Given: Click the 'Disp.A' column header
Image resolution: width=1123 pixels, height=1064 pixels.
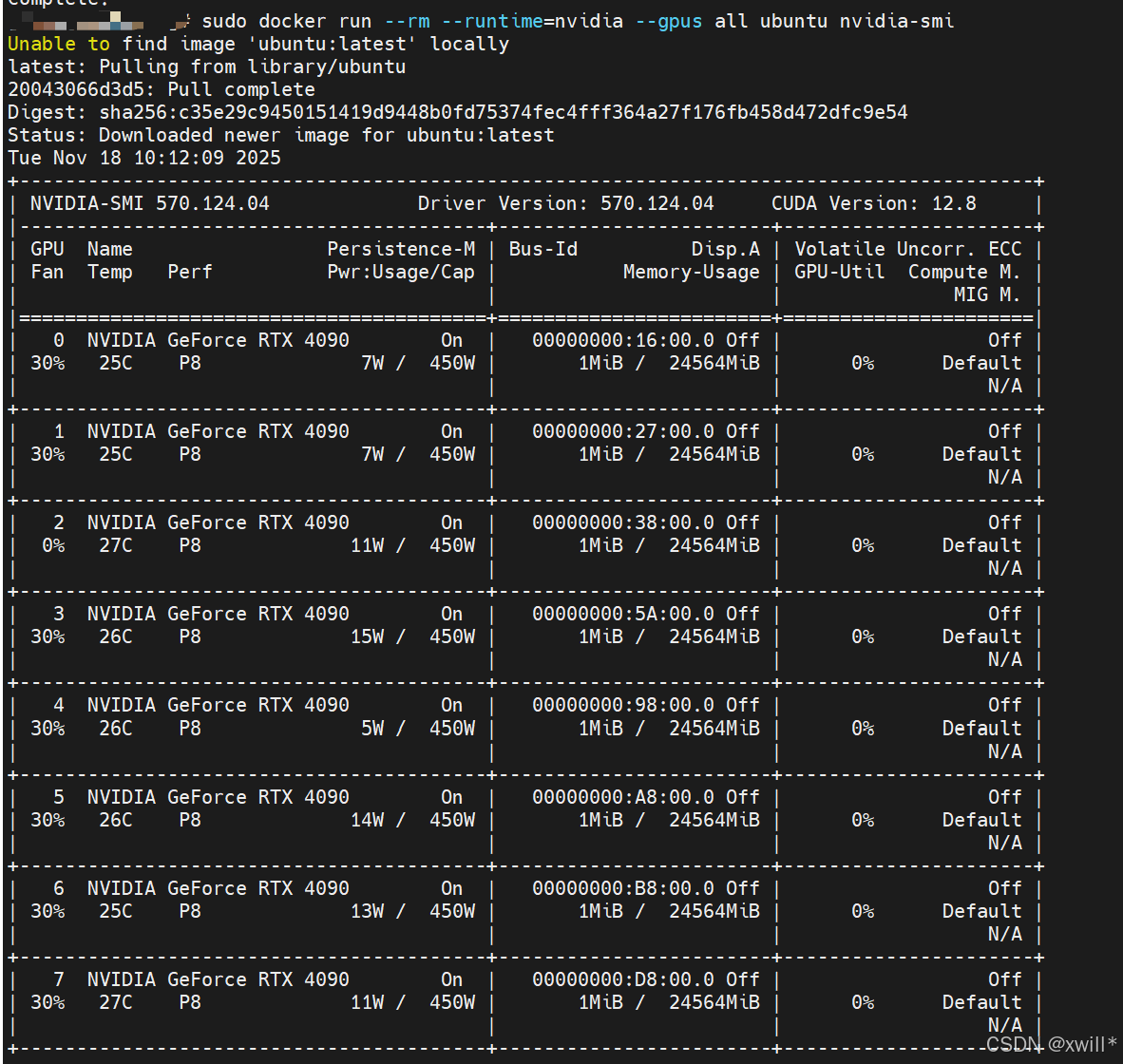Looking at the screenshot, I should [x=726, y=249].
